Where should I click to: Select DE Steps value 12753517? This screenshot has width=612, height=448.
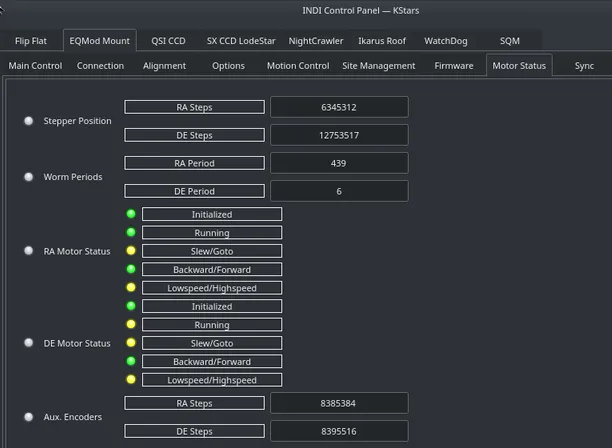point(339,135)
